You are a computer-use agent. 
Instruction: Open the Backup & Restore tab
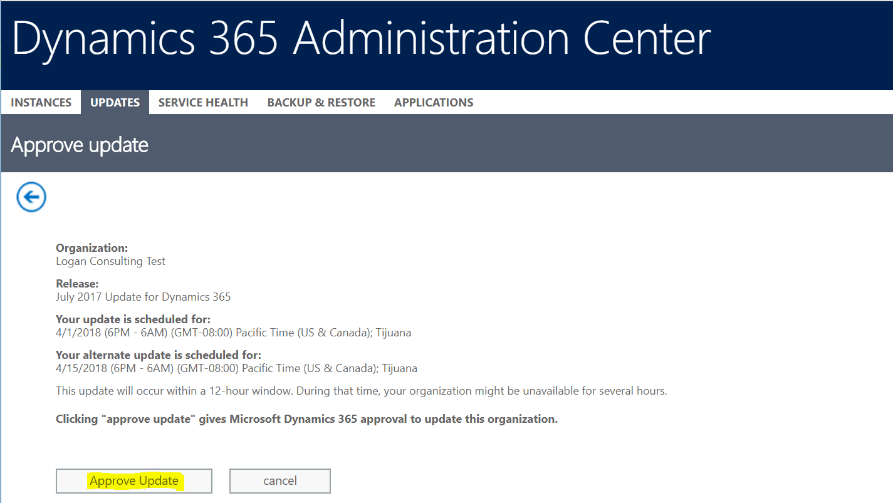pyautogui.click(x=321, y=103)
